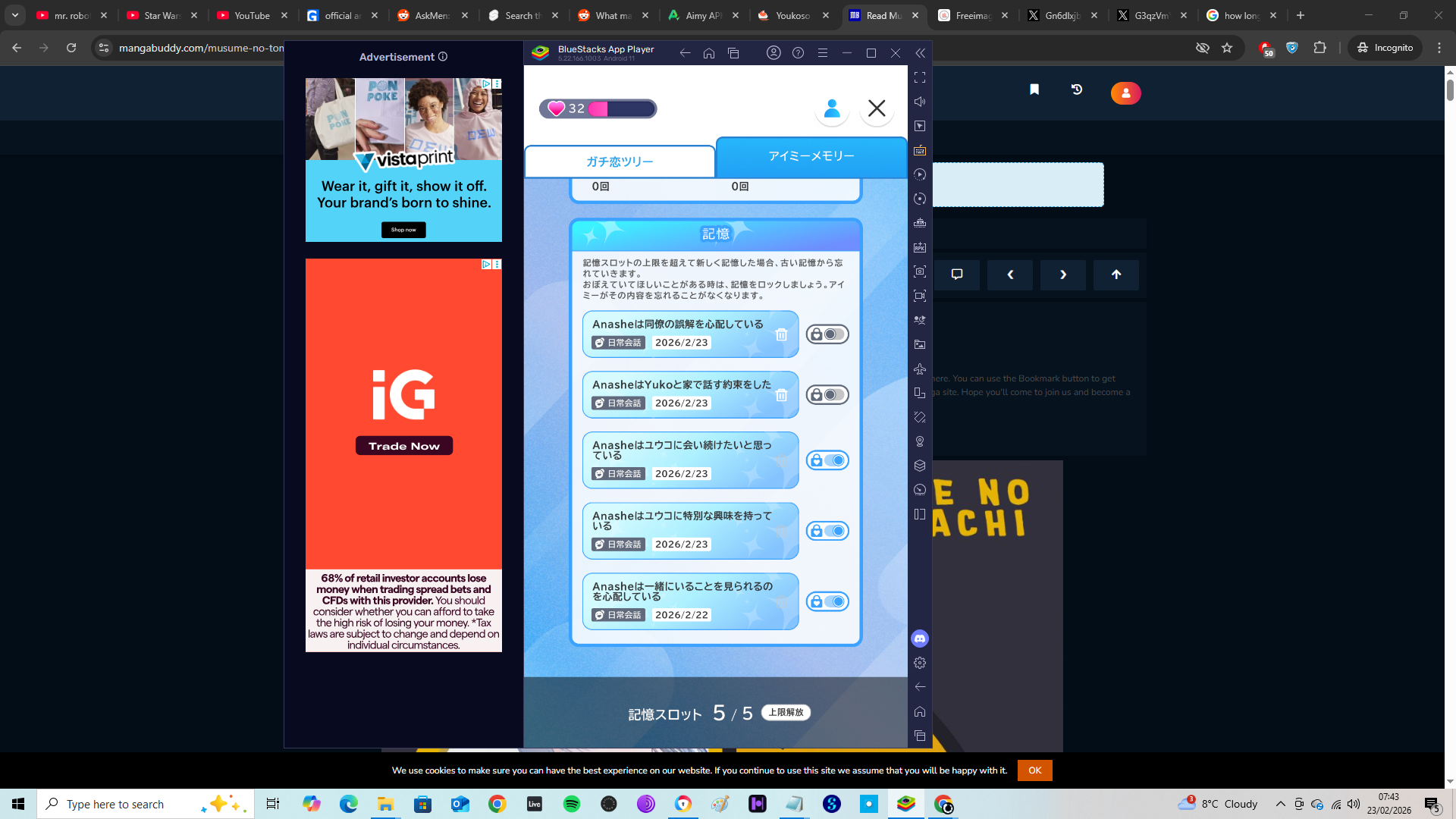Select the アイミーメモリー tab
The width and height of the screenshot is (1456, 819).
pos(811,156)
